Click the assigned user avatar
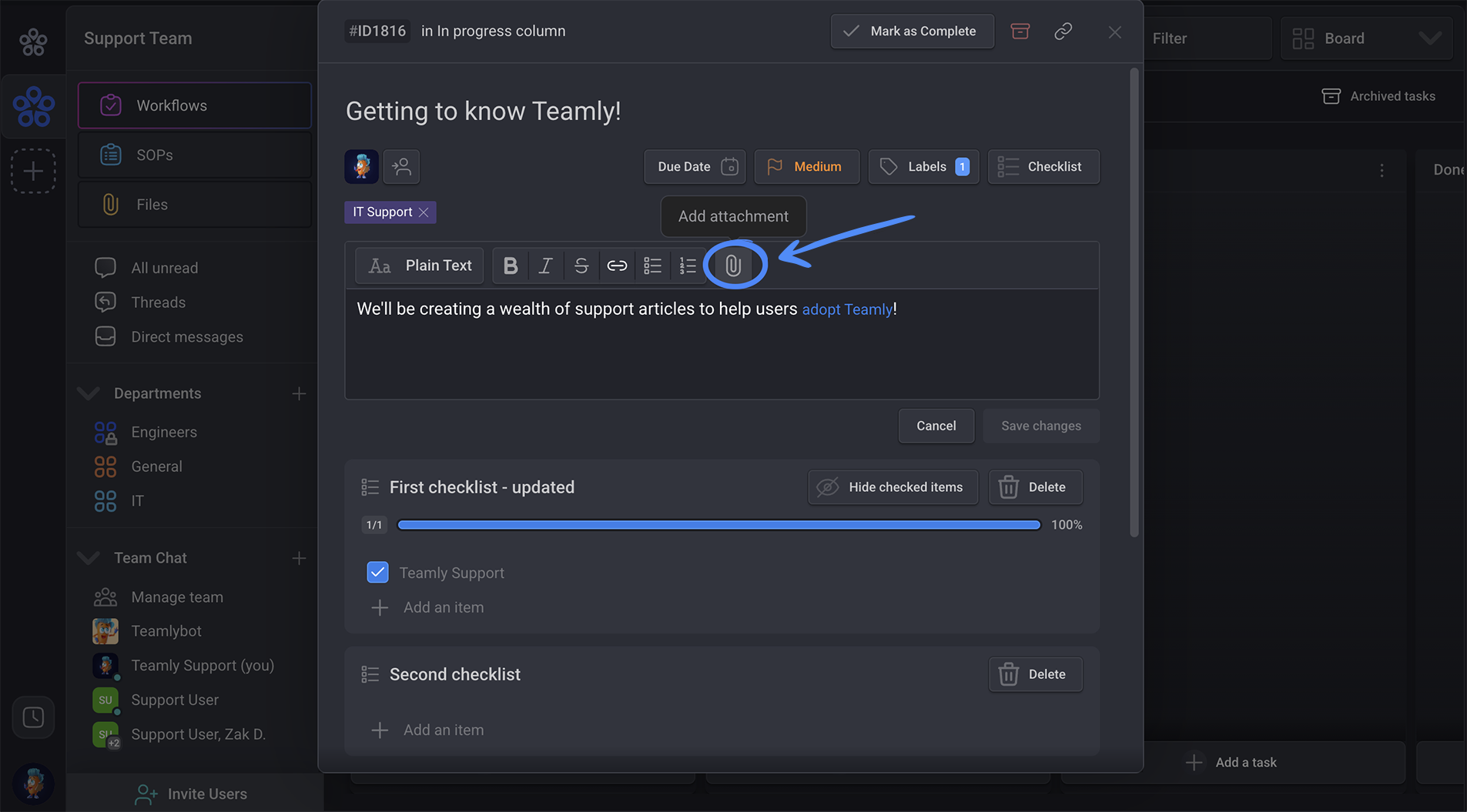 [361, 166]
